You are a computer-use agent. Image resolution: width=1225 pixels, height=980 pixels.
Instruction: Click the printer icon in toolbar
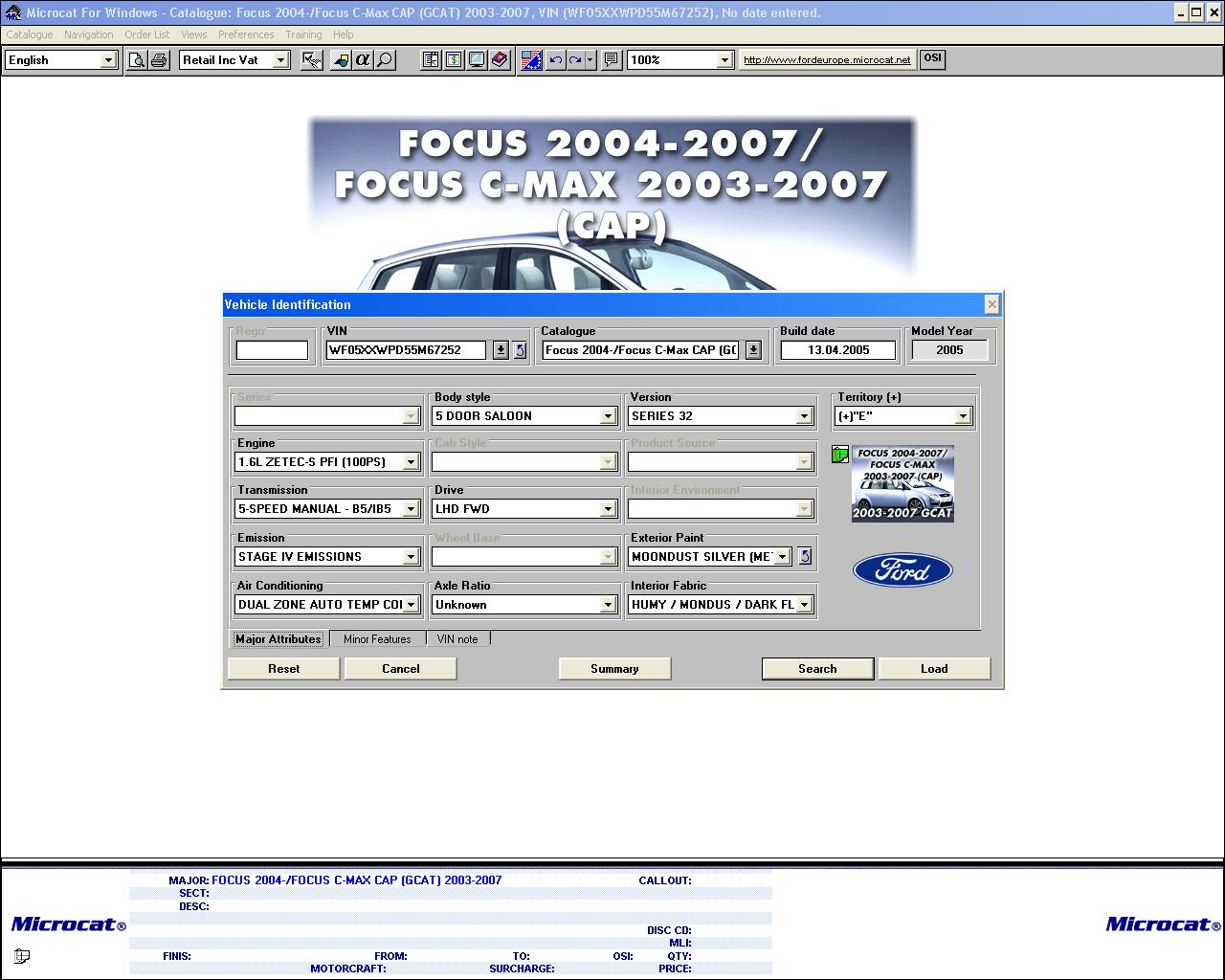coord(159,60)
